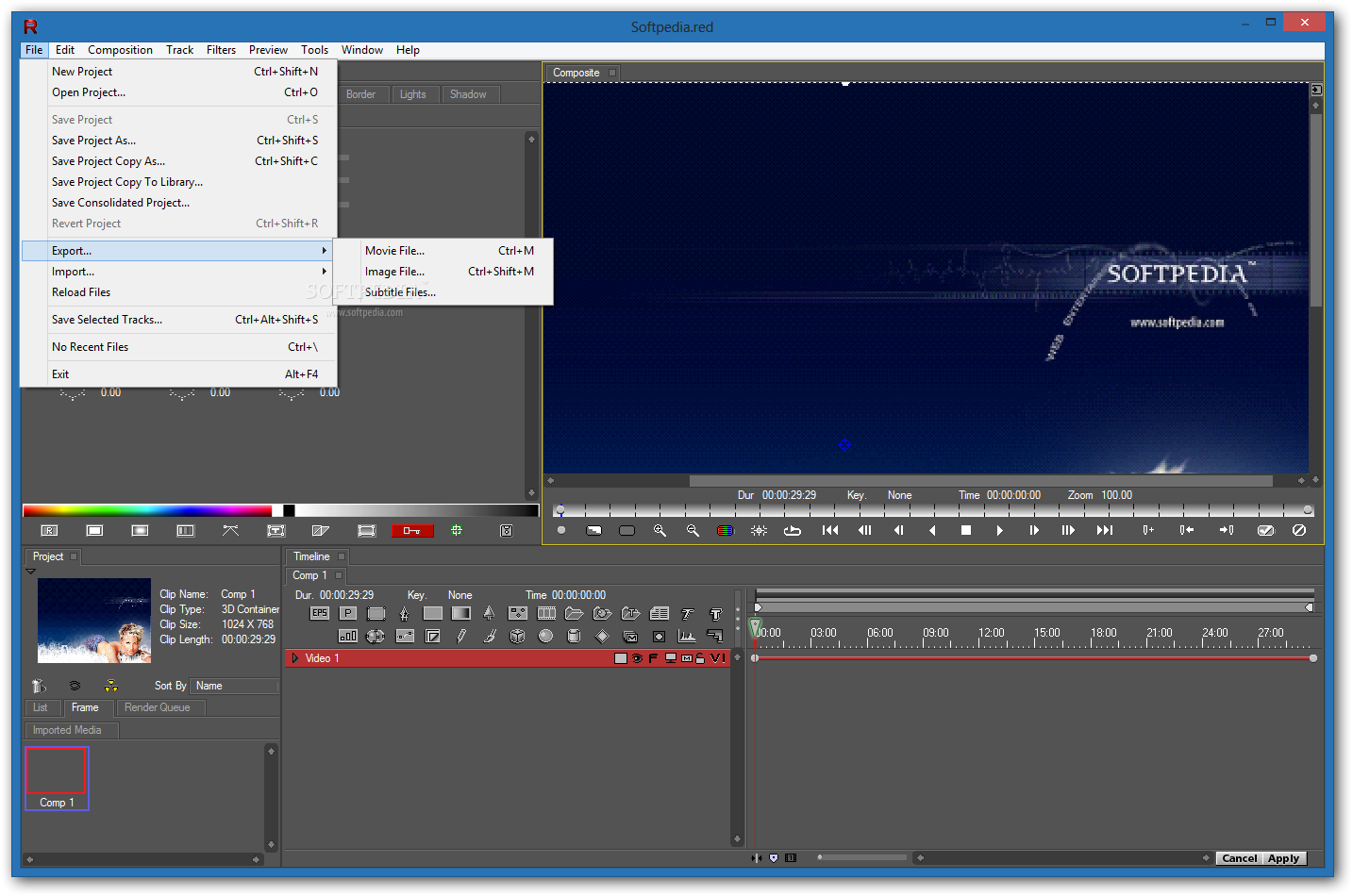Viewport: 1353px width, 896px height.
Task: Select the P tool icon in timeline toolbar
Action: click(x=348, y=613)
